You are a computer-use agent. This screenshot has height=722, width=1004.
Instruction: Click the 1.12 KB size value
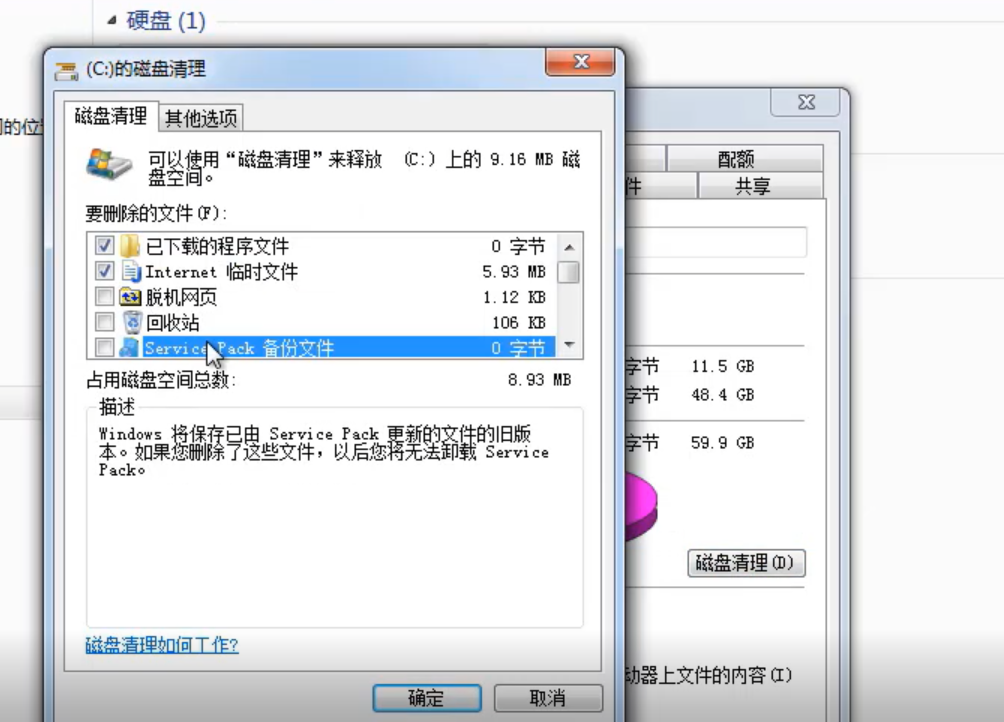point(514,298)
